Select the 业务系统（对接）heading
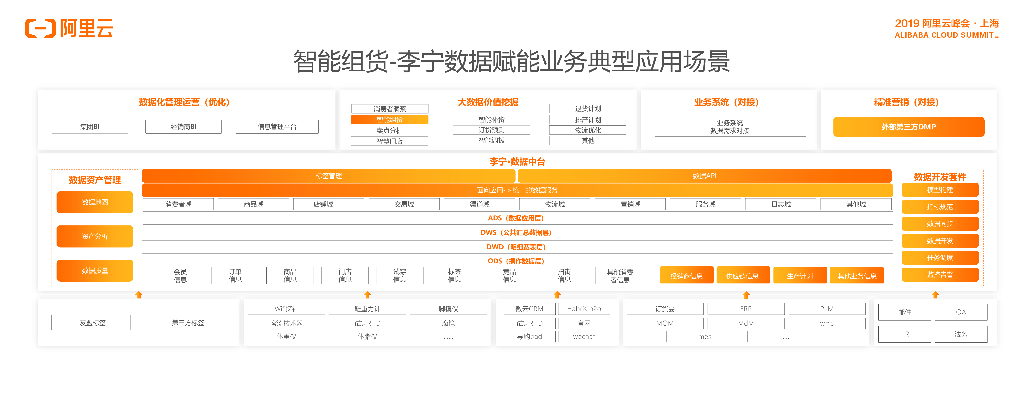The image size is (1024, 410). tap(726, 102)
